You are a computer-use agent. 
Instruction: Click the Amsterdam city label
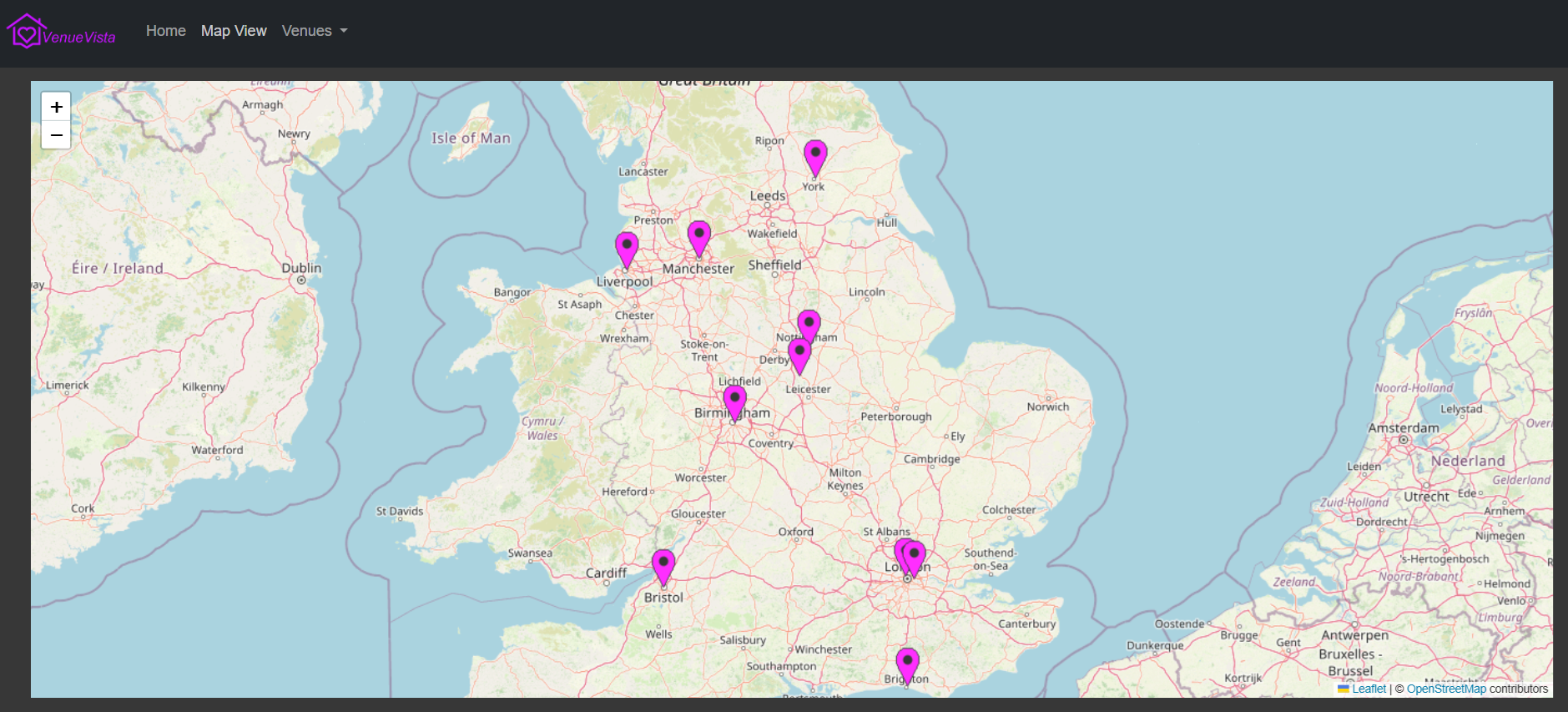coord(1404,427)
